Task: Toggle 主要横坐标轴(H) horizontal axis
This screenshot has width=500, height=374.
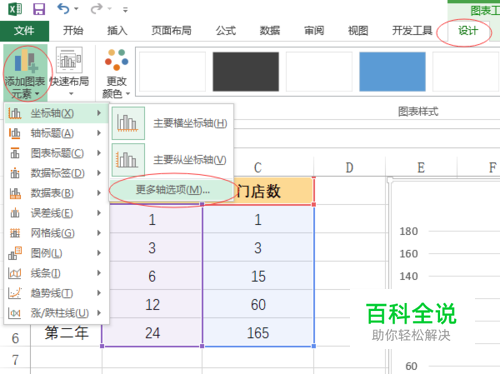Action: (x=171, y=123)
